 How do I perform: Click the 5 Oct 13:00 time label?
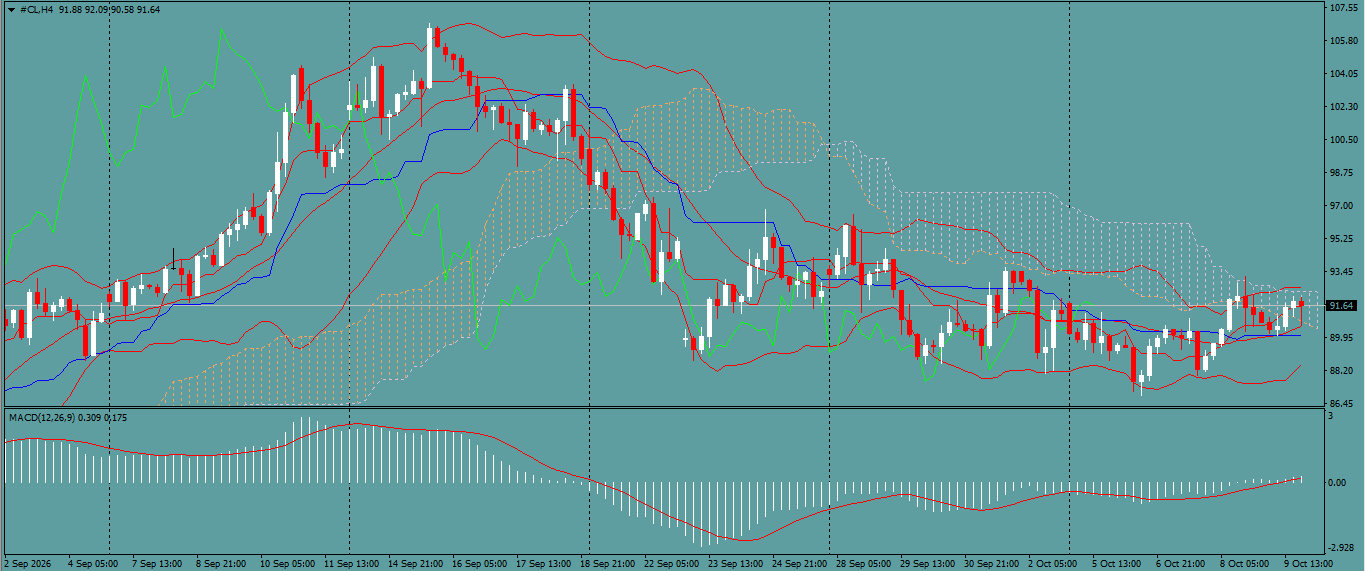tap(1117, 564)
